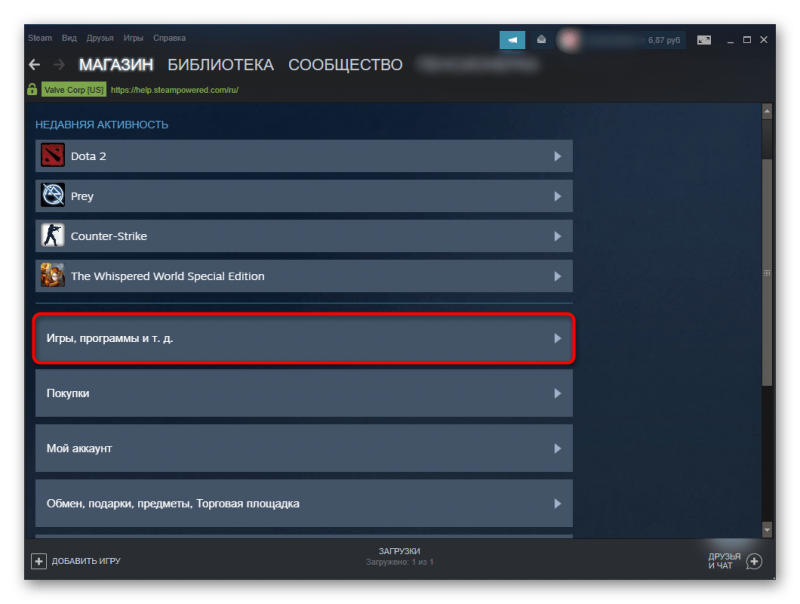Open the blurred profile name tab
Image resolution: width=800 pixels, height=604 pixels.
pyautogui.click(x=478, y=65)
